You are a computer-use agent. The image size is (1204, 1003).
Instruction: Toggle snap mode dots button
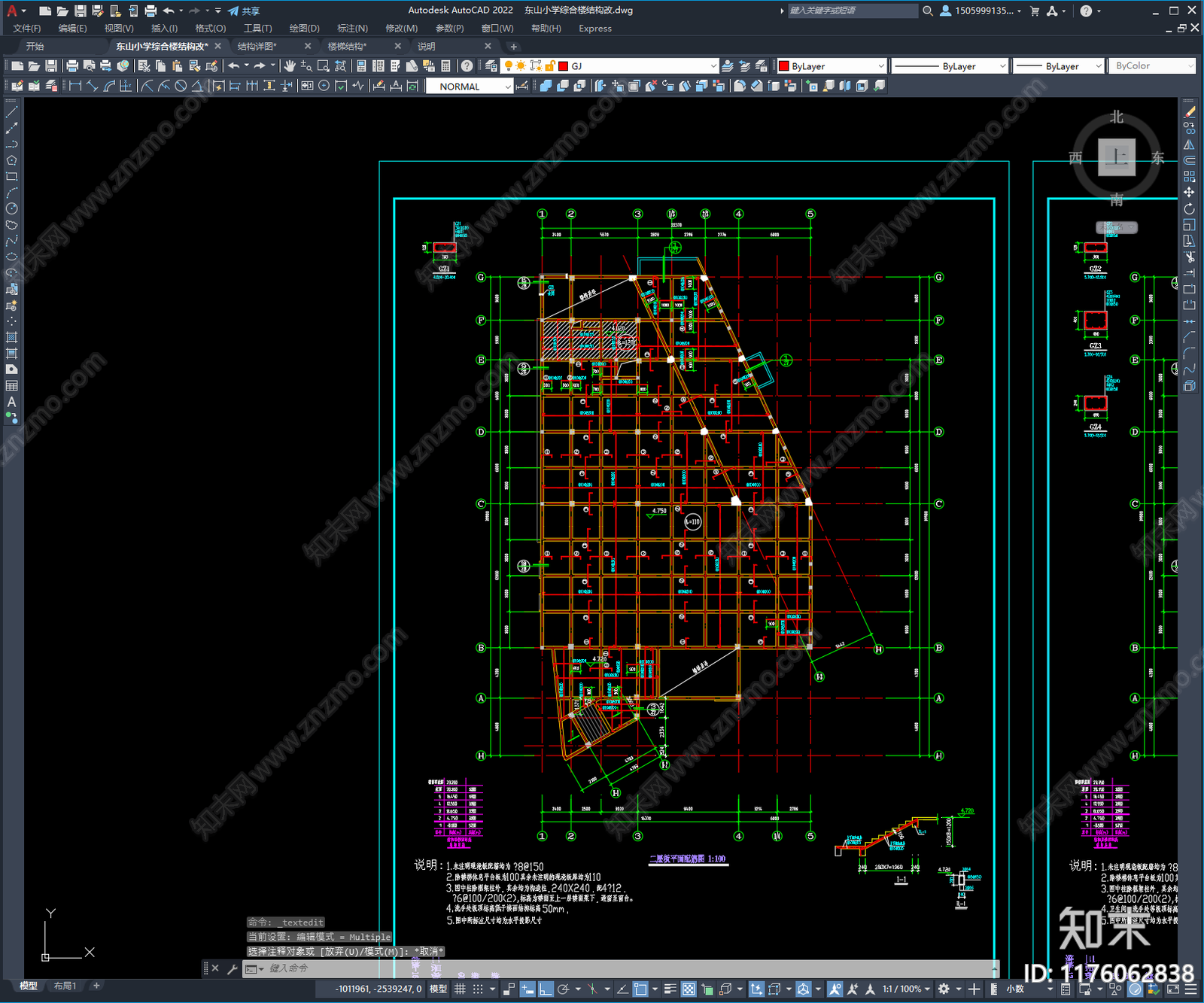(x=478, y=989)
